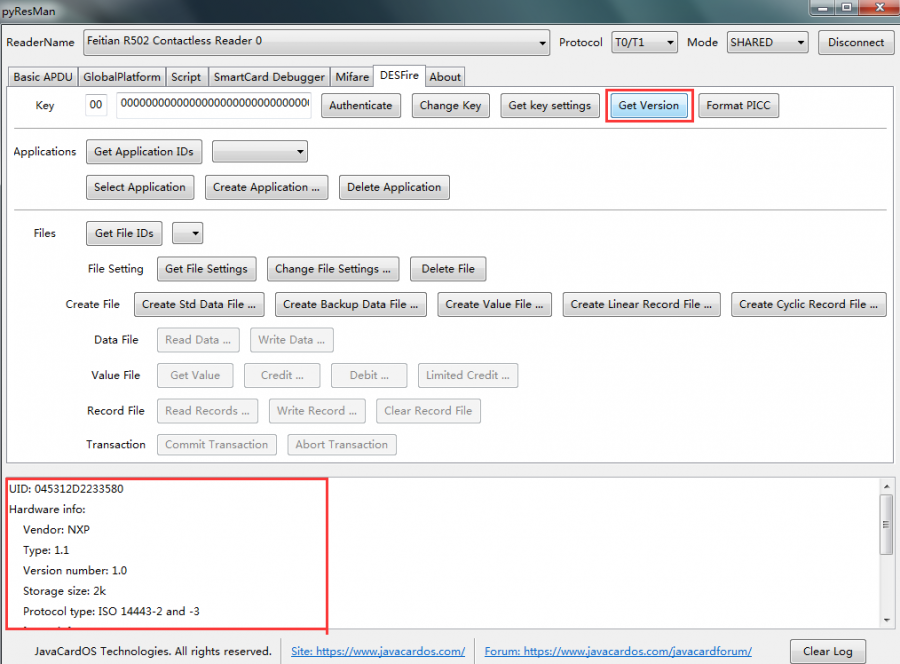
Task: Switch to the Mifare tab
Action: (352, 77)
